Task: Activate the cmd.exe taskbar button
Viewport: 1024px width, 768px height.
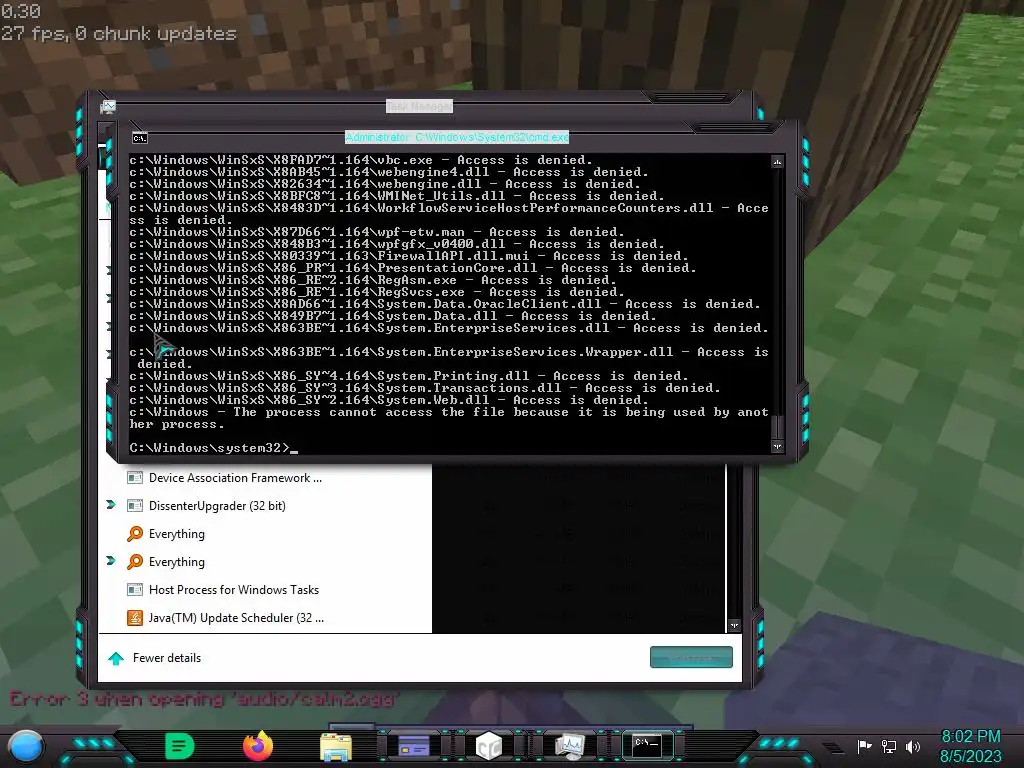Action: pyautogui.click(x=647, y=745)
